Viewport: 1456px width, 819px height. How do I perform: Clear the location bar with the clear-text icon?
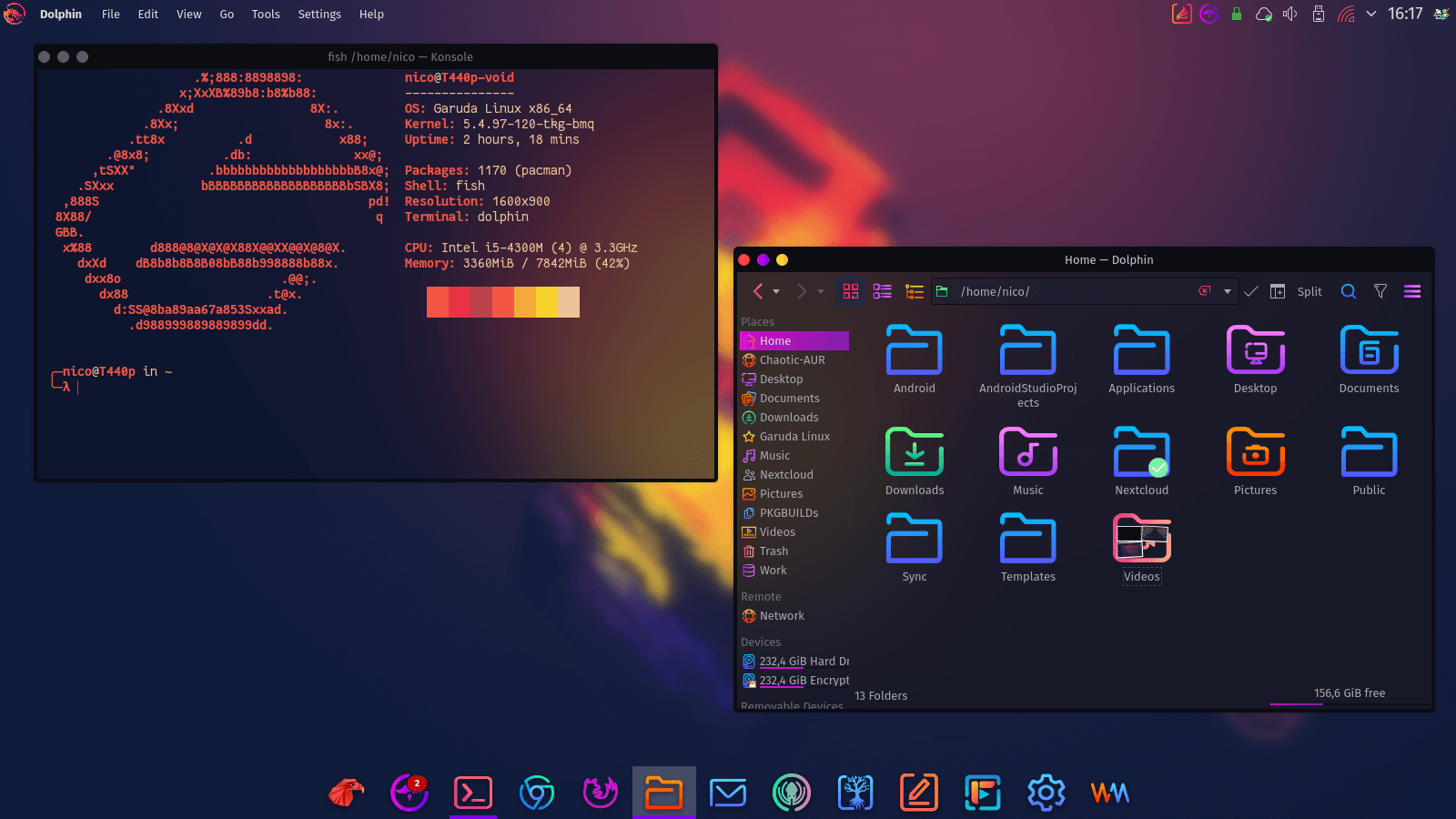[1204, 291]
